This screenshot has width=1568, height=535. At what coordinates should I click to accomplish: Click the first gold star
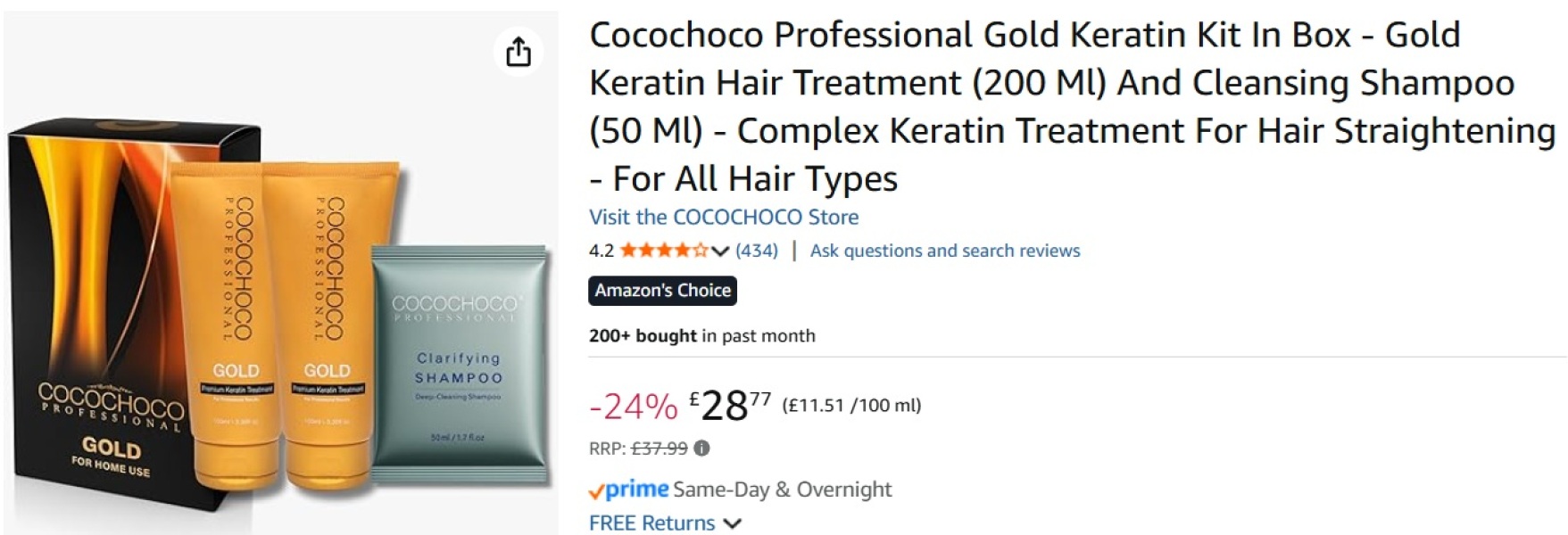(x=627, y=251)
